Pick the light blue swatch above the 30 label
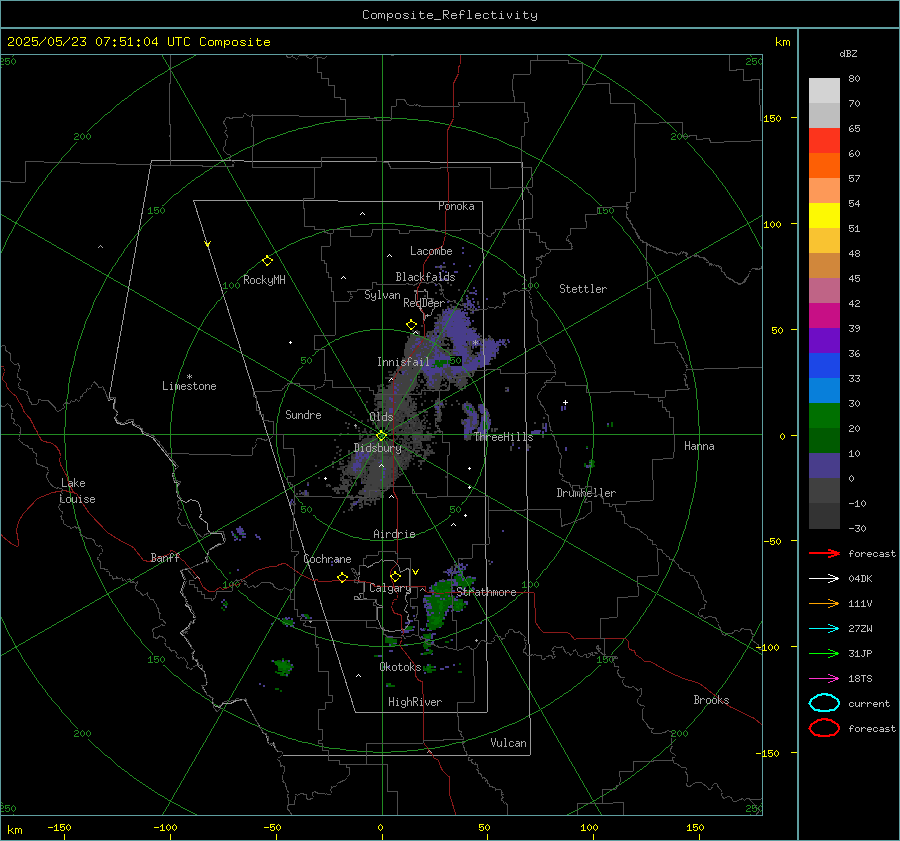 [x=824, y=391]
